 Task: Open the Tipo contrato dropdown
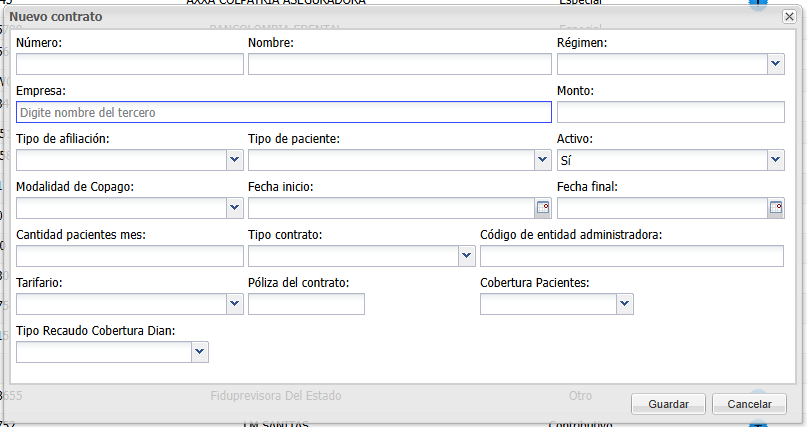pyautogui.click(x=466, y=256)
